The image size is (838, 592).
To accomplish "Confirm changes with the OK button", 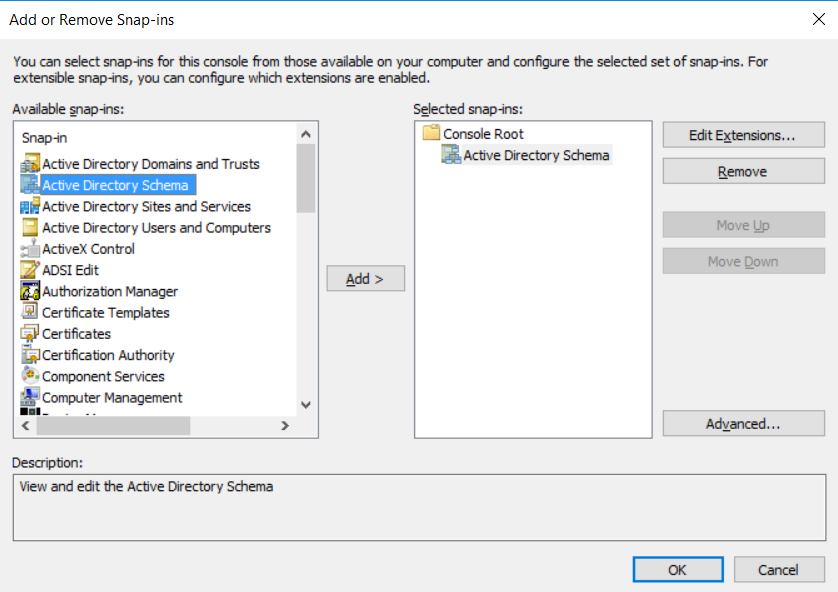I will tap(677, 568).
